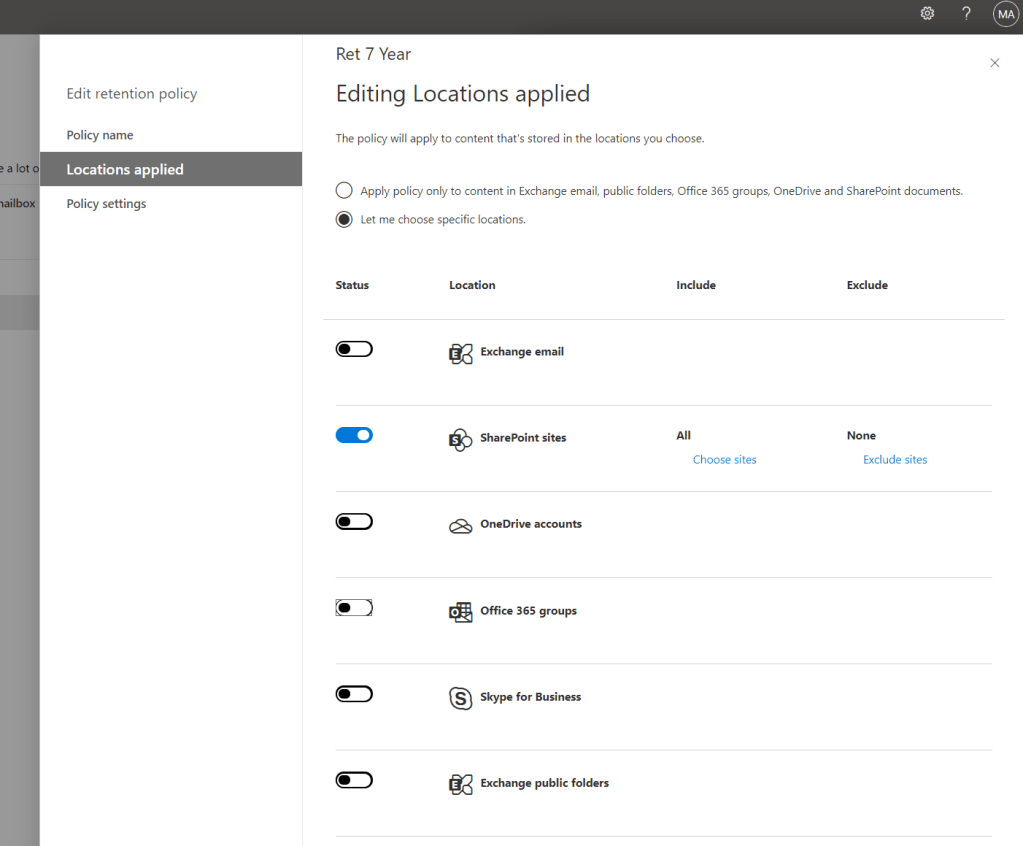
Task: Turn off the SharePoint sites toggle
Action: tap(354, 435)
